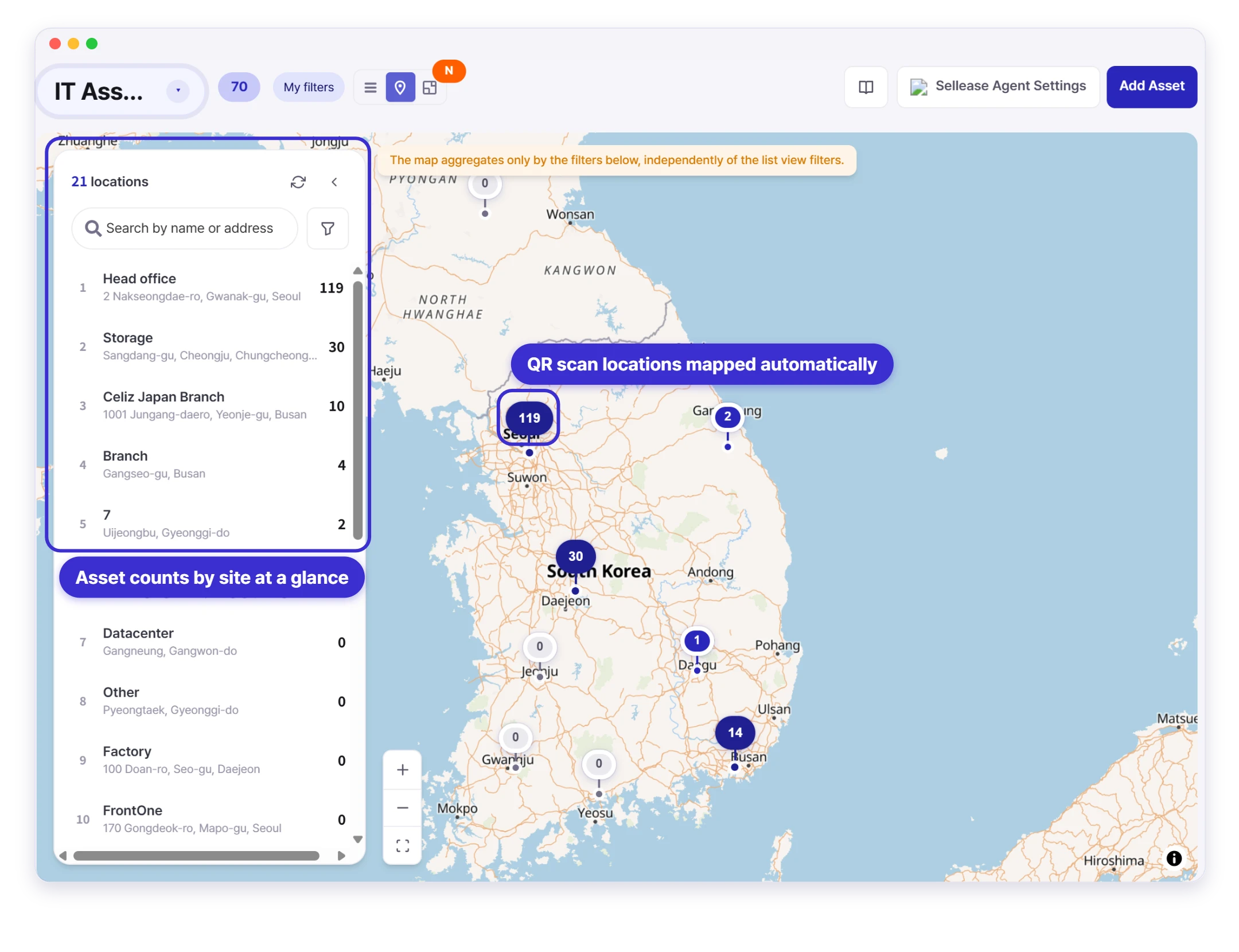The width and height of the screenshot is (1239, 952).
Task: Zoom out on the map
Action: [x=403, y=807]
